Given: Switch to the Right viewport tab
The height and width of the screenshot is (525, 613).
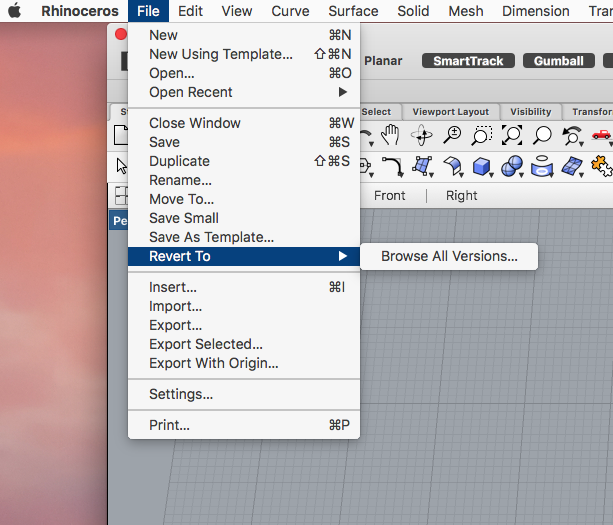Looking at the screenshot, I should (x=461, y=195).
